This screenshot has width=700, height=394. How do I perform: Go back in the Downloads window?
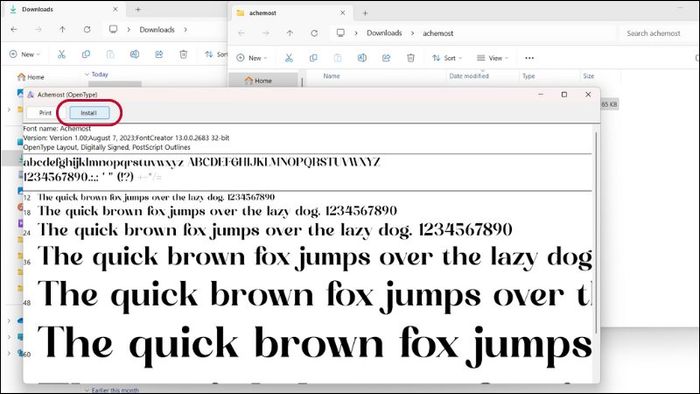(x=14, y=29)
